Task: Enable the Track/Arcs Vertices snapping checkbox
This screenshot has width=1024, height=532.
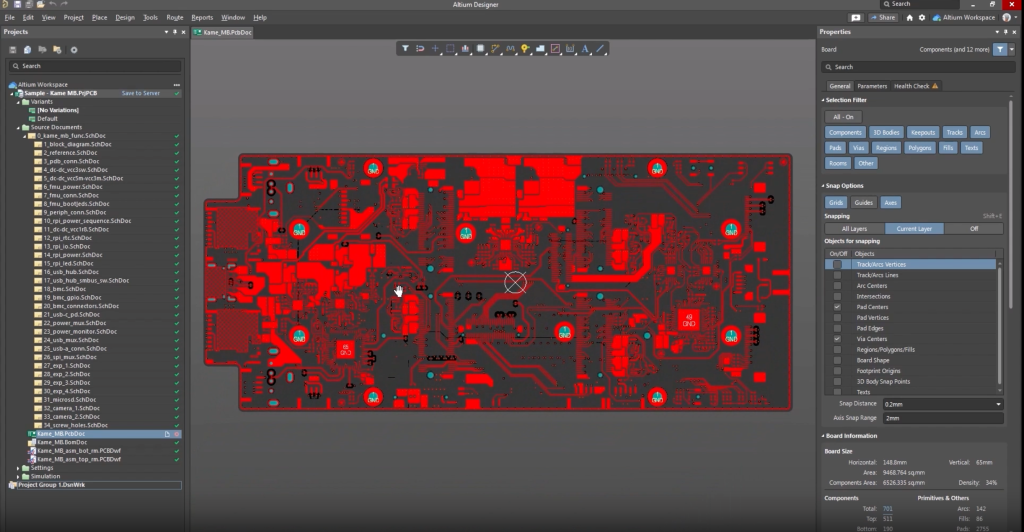Action: [837, 264]
